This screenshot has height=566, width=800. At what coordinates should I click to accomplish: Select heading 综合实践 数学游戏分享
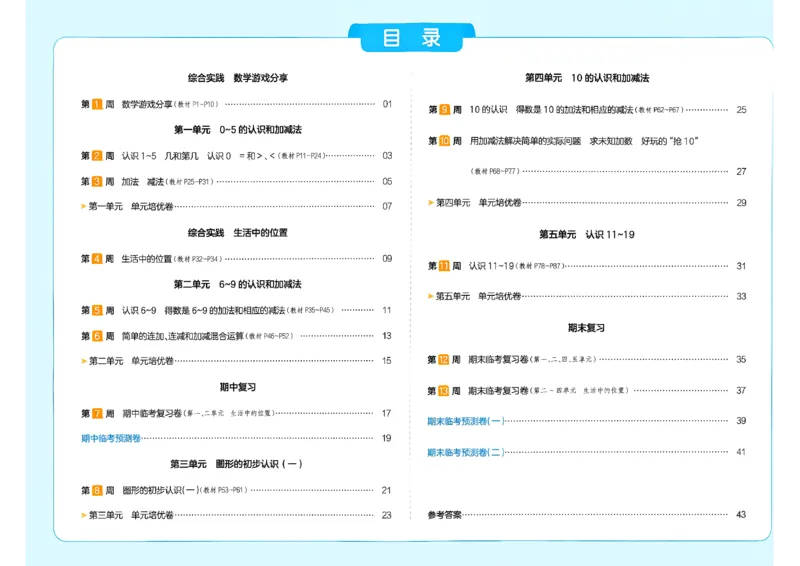pyautogui.click(x=238, y=78)
